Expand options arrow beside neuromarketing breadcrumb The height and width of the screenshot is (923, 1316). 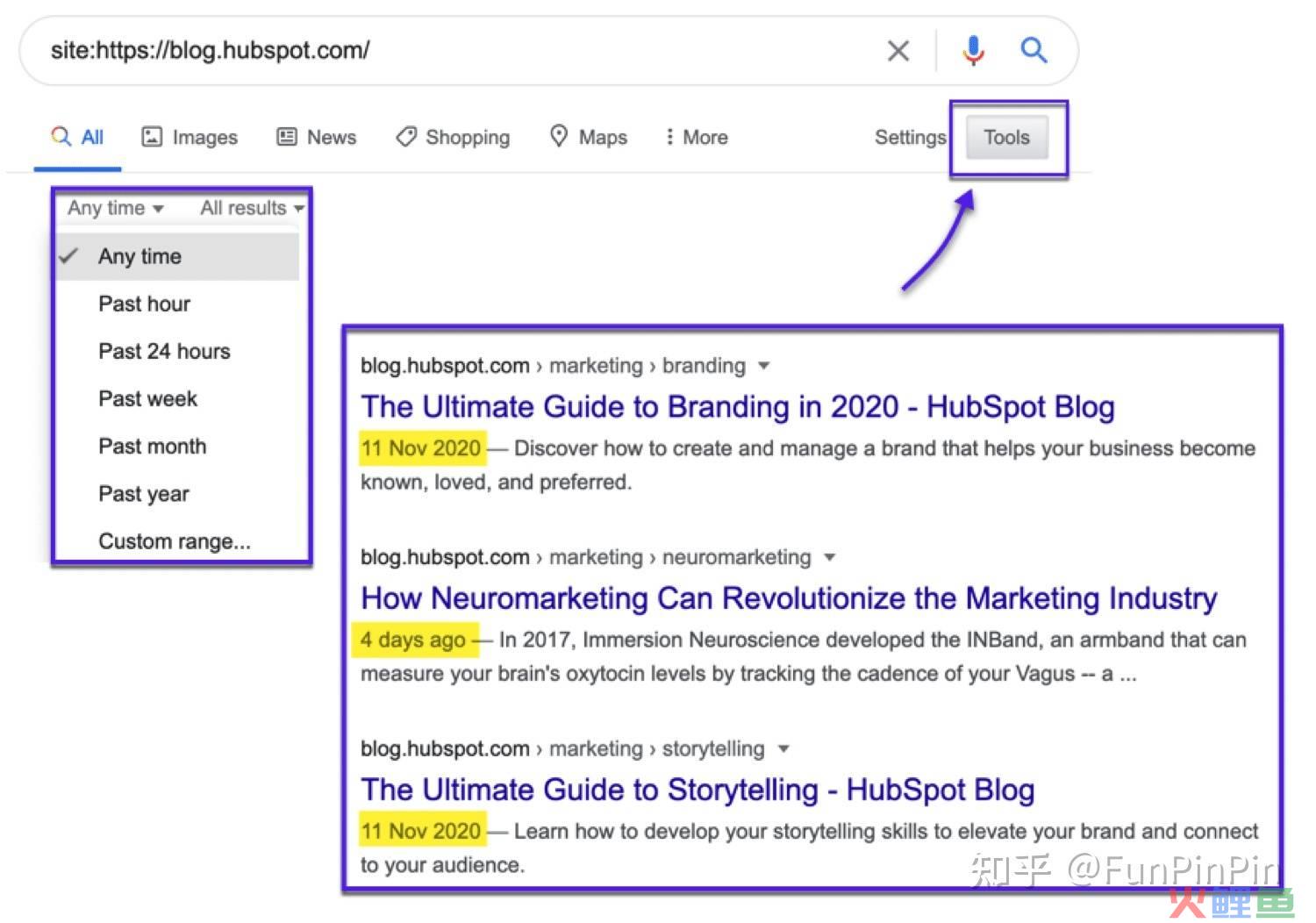(829, 557)
